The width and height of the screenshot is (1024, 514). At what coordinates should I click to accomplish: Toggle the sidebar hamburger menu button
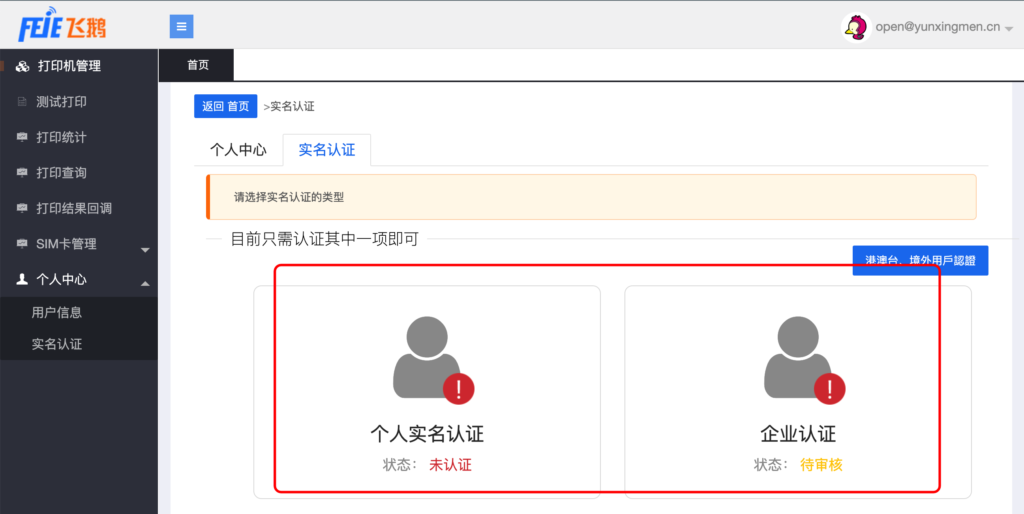coord(182,27)
